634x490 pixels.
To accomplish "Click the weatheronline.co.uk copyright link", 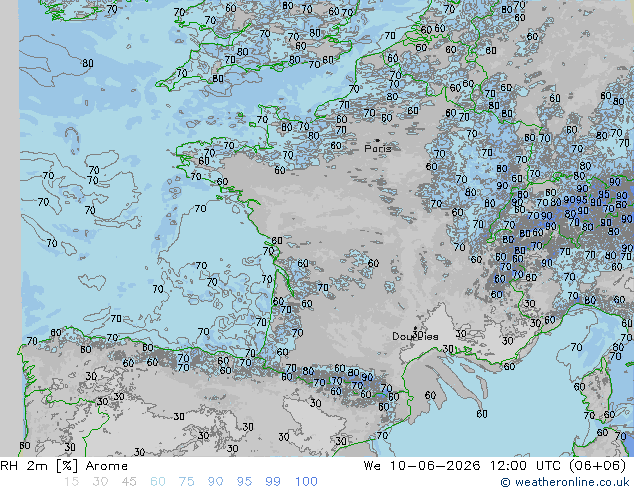I will coord(565,482).
